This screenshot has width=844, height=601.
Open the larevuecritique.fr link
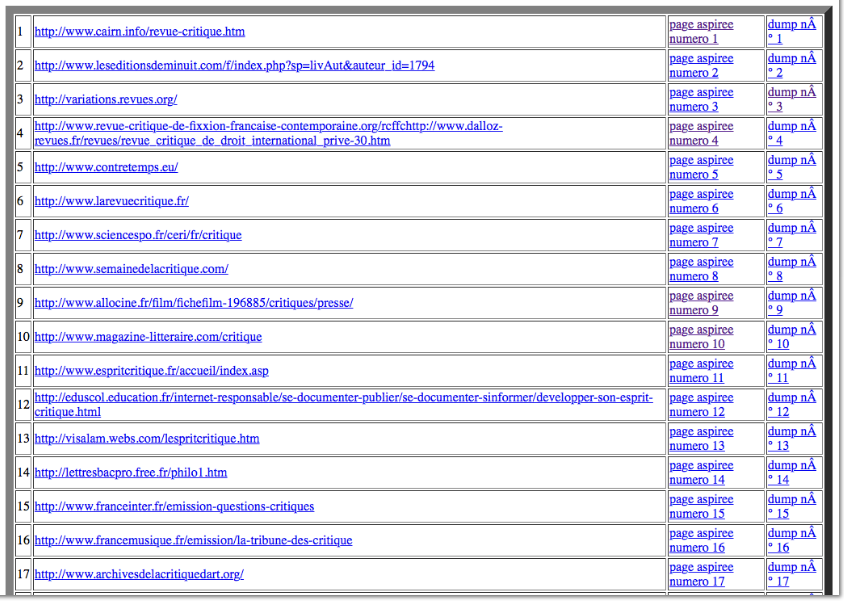coord(111,201)
